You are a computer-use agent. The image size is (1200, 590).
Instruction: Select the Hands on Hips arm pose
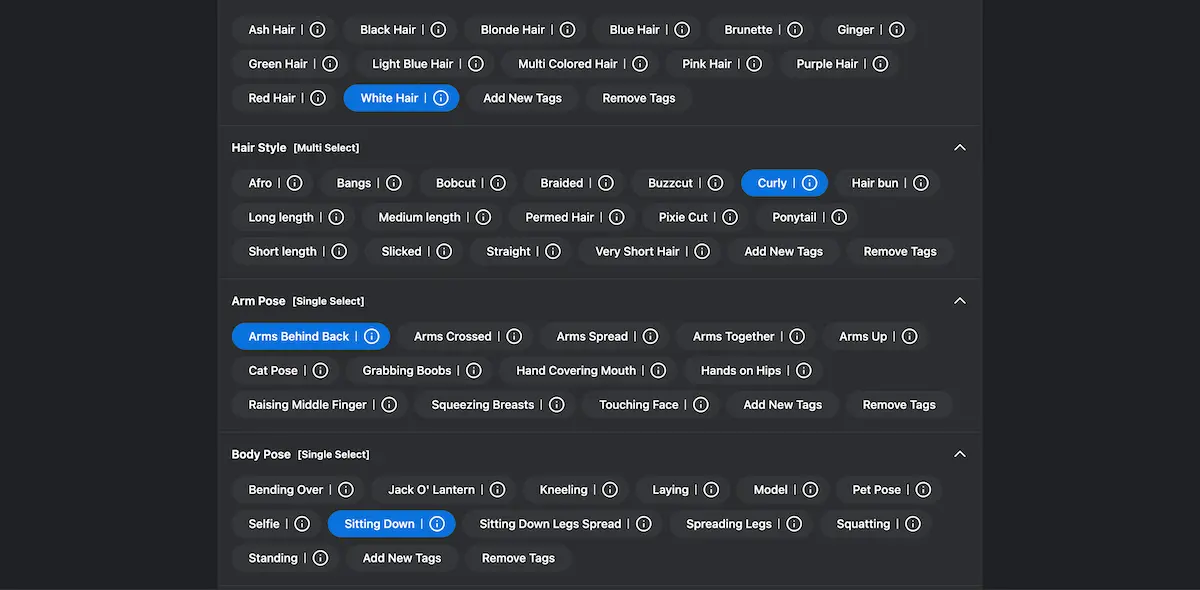(x=740, y=370)
